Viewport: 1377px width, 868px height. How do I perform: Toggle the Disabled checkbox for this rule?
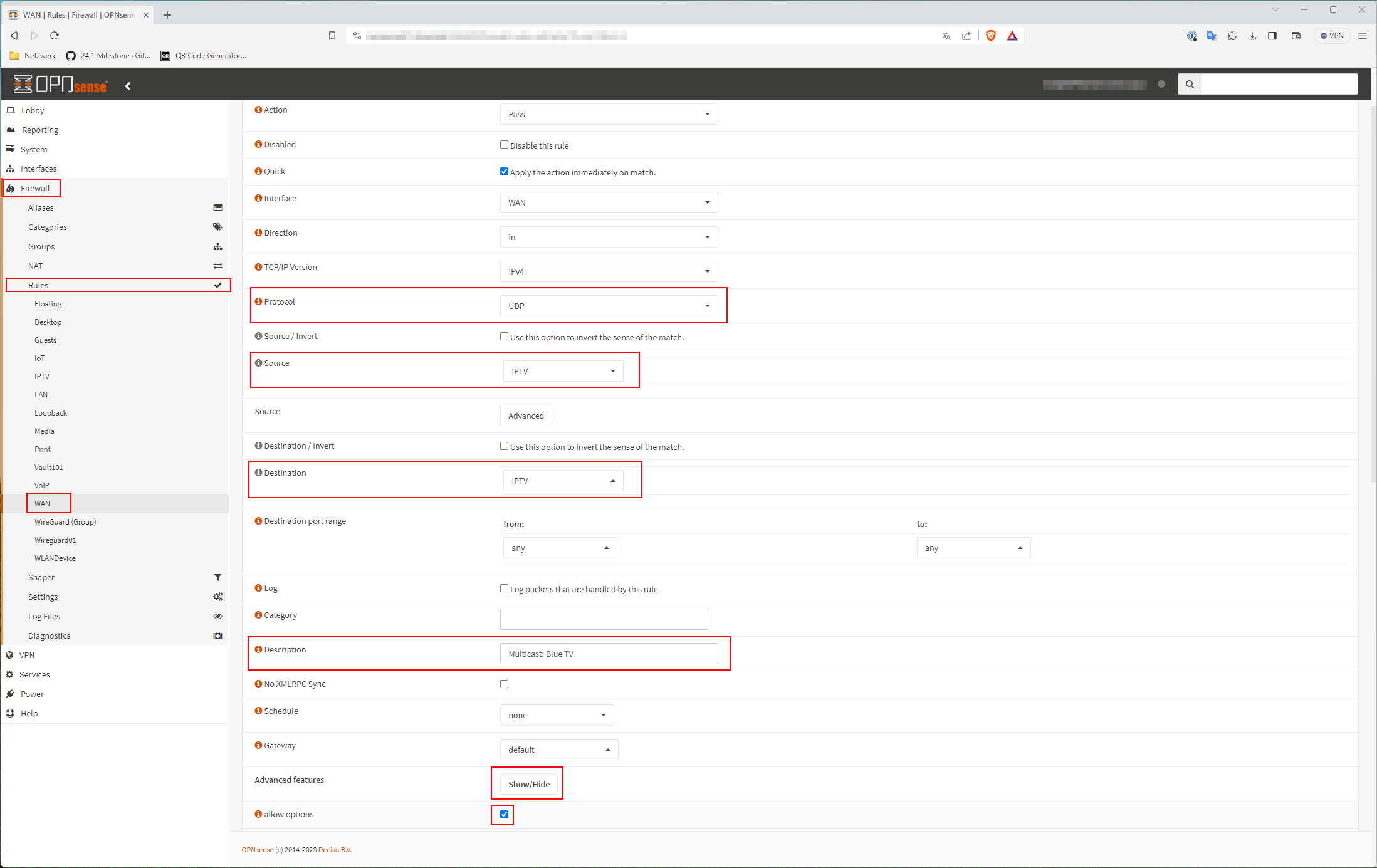503,145
